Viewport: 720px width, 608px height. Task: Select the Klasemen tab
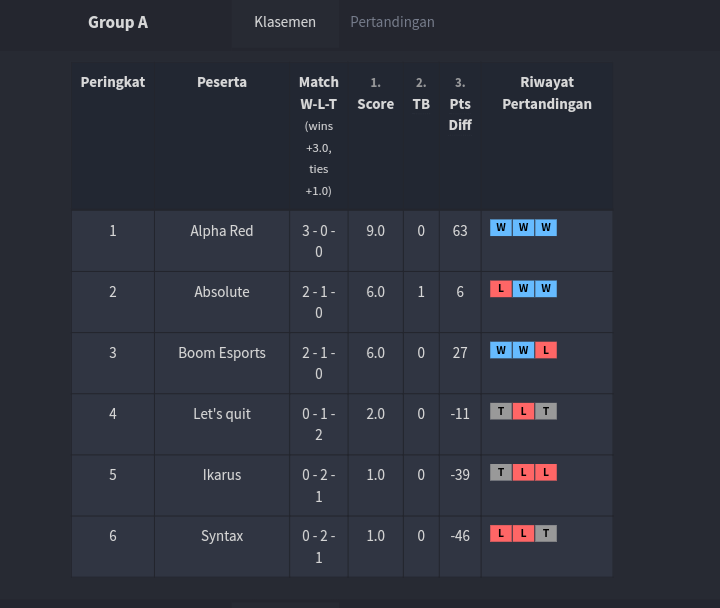[285, 22]
